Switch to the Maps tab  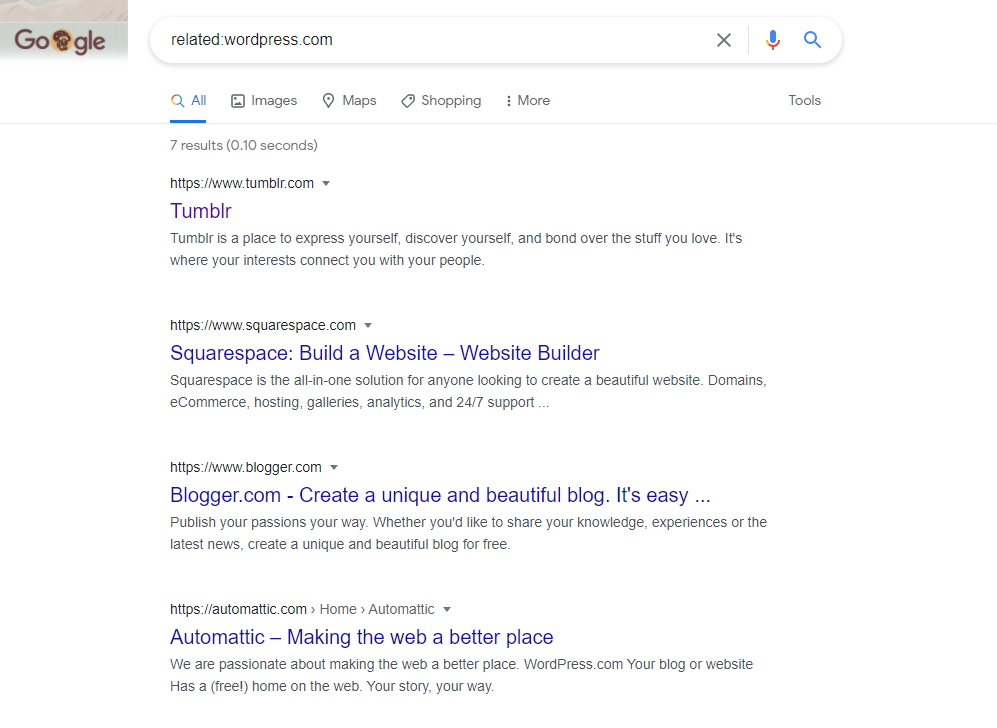(349, 100)
